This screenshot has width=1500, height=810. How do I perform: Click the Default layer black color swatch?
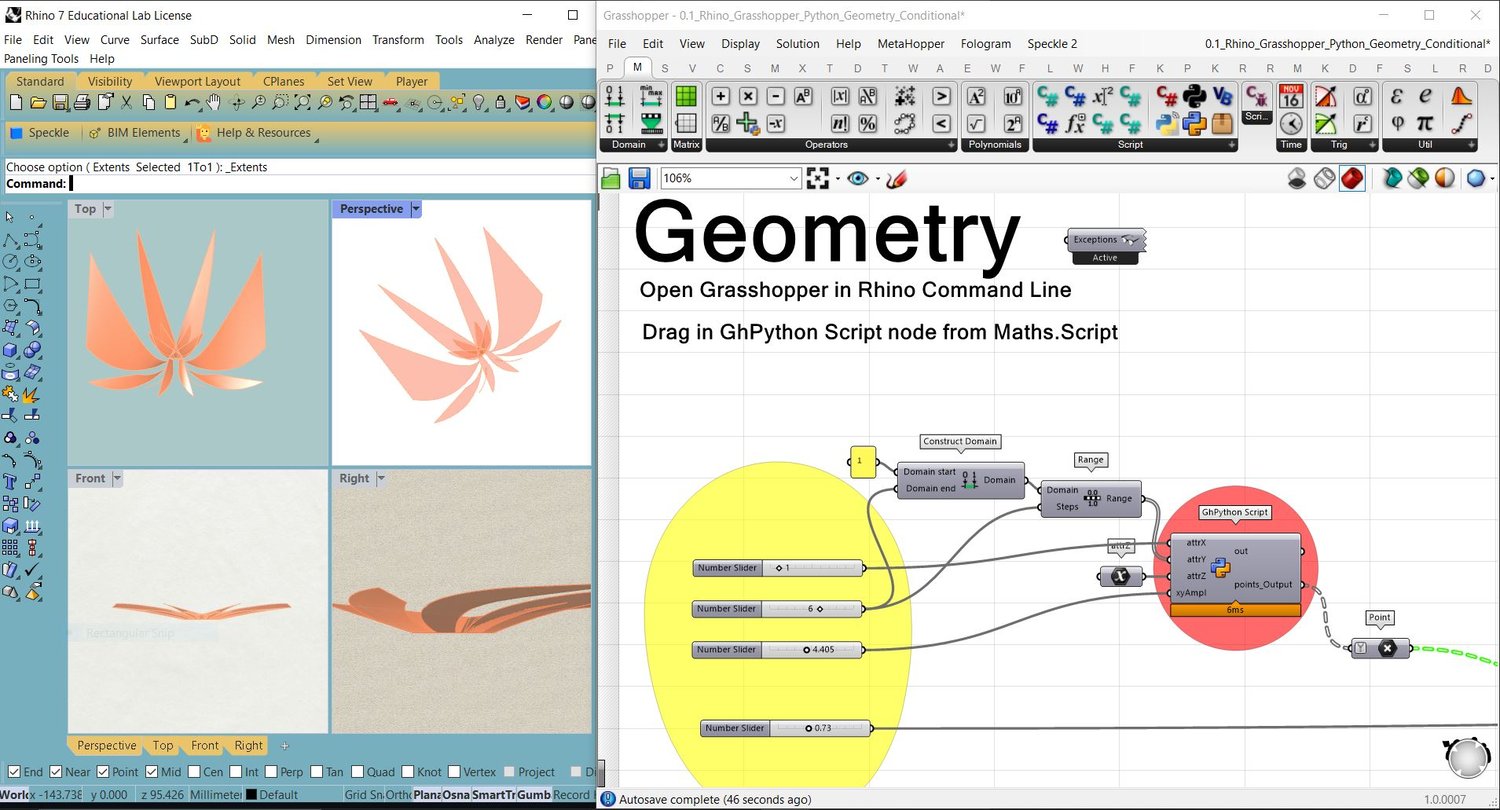tap(251, 795)
